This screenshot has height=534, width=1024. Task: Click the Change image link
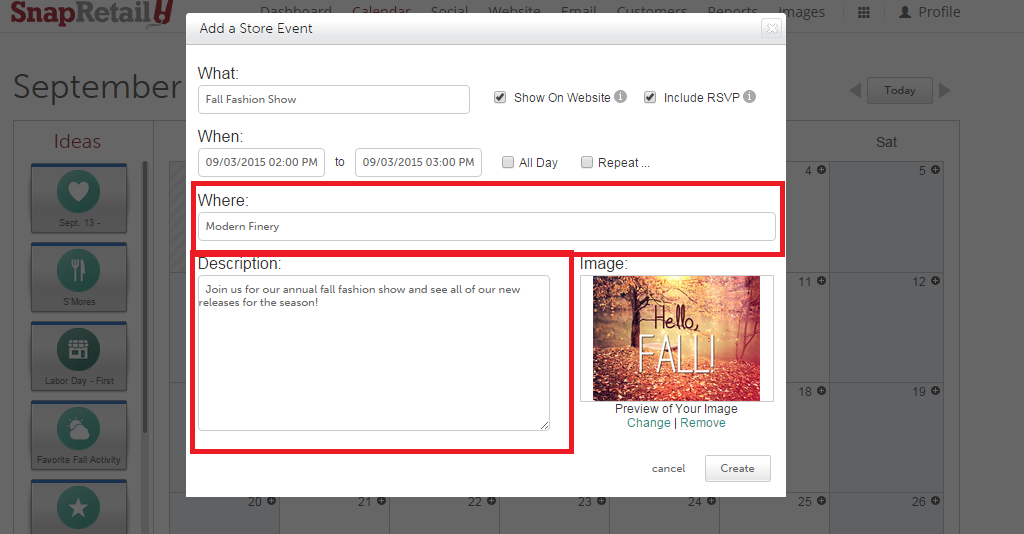(x=648, y=423)
